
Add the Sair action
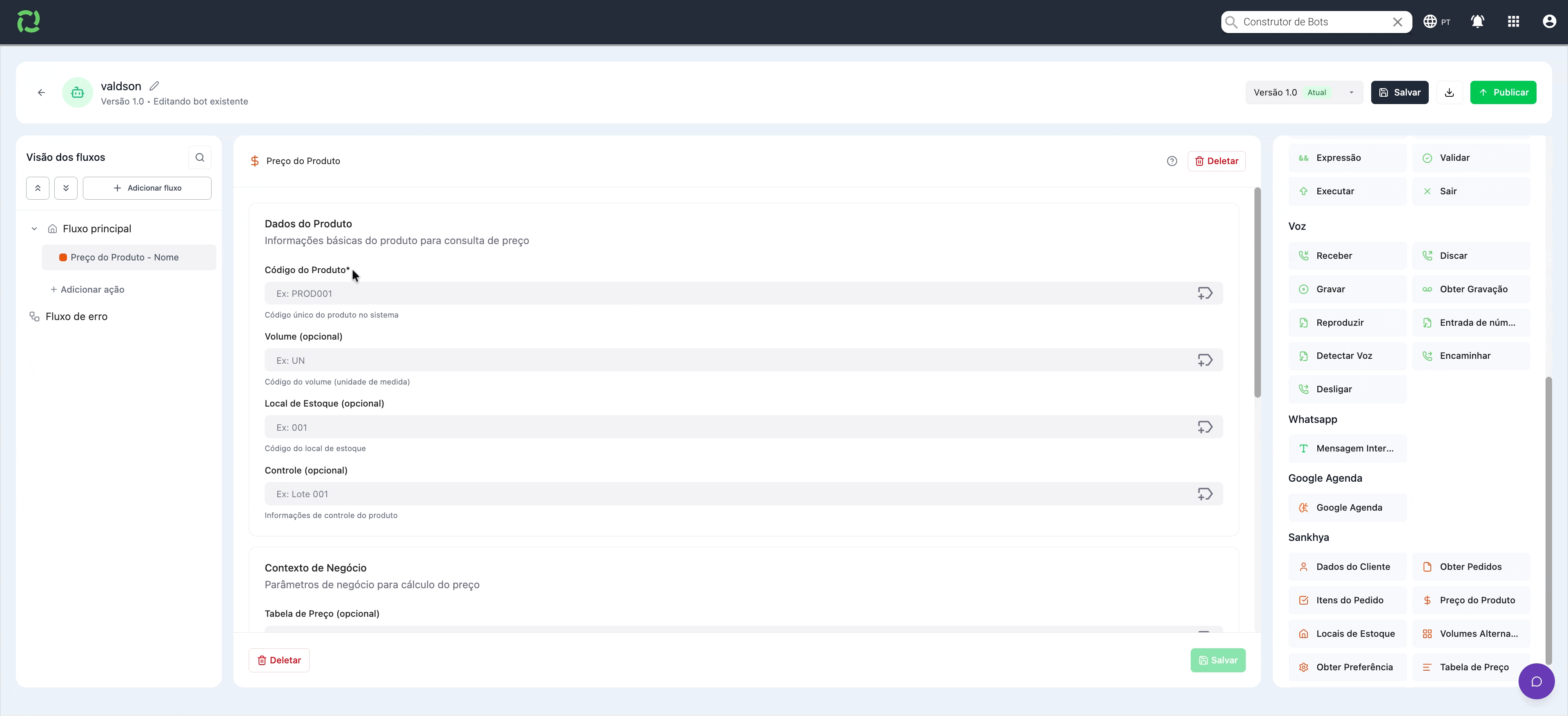coord(1470,191)
